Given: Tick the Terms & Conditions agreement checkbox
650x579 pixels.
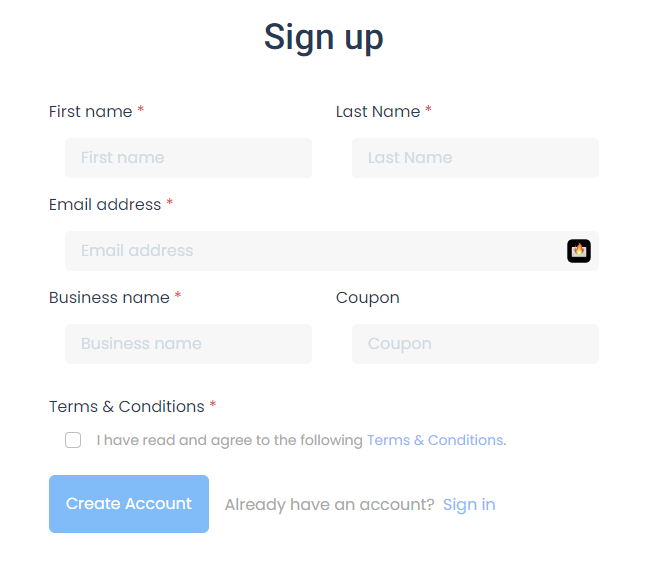Looking at the screenshot, I should 73,440.
